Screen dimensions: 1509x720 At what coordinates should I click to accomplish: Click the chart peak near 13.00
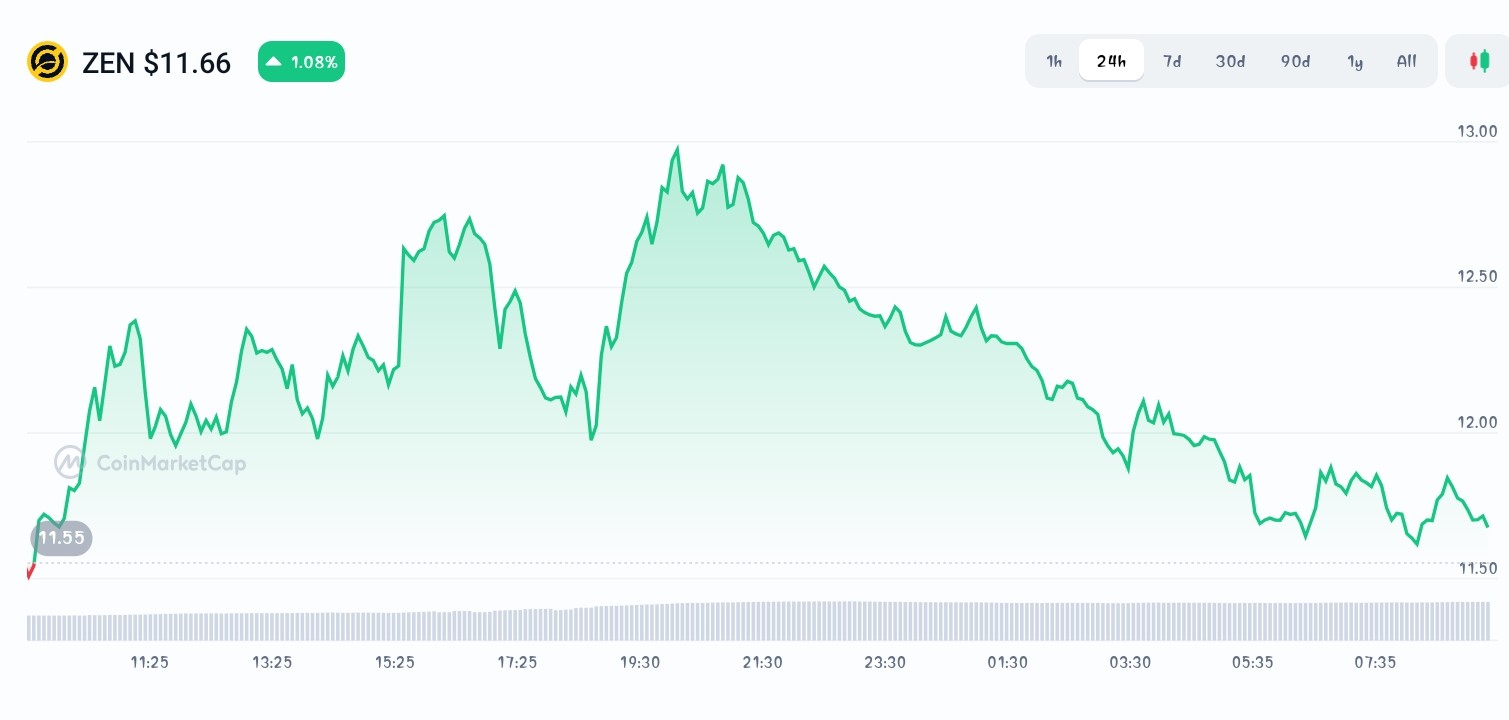coord(677,149)
